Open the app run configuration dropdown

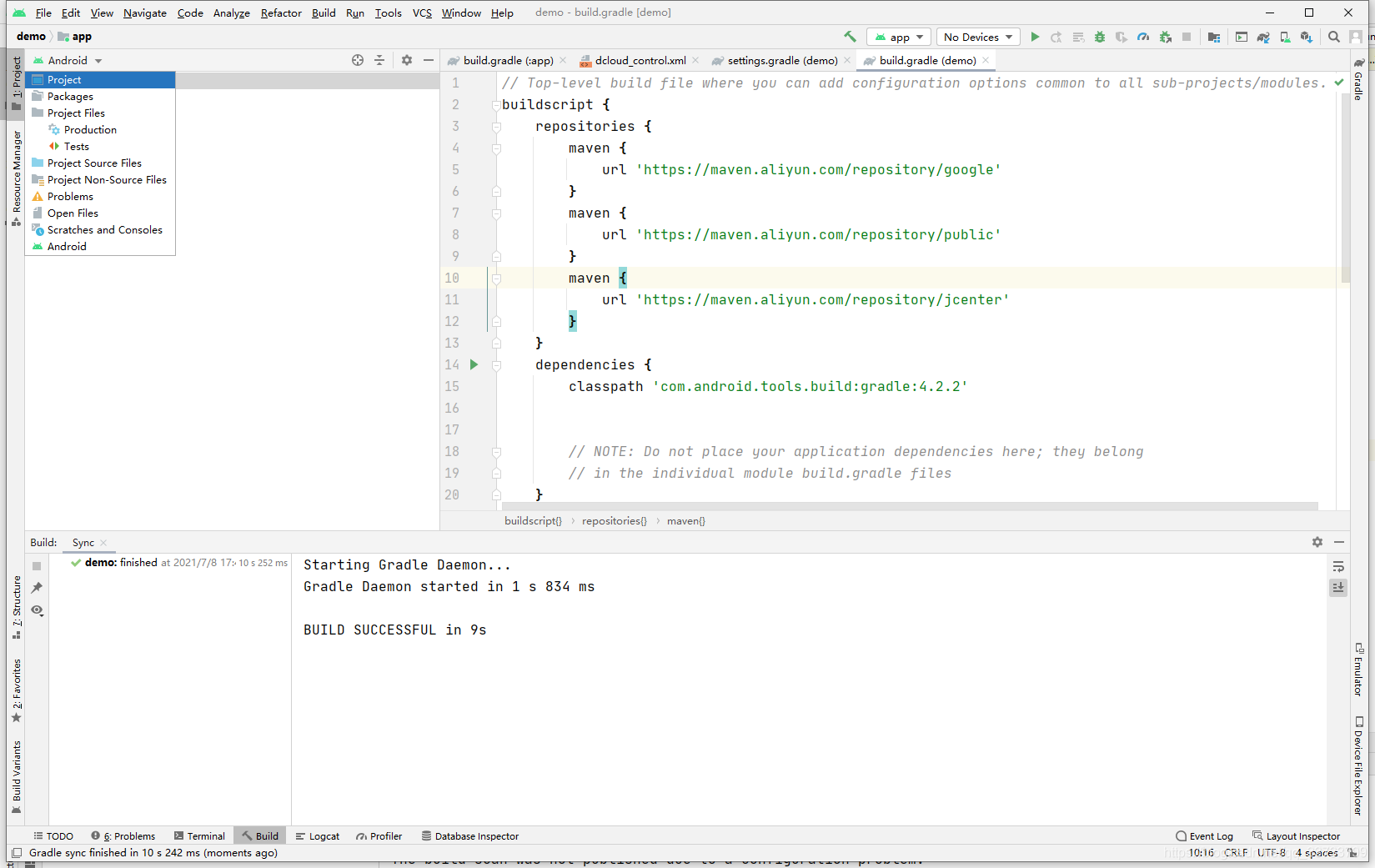[899, 37]
